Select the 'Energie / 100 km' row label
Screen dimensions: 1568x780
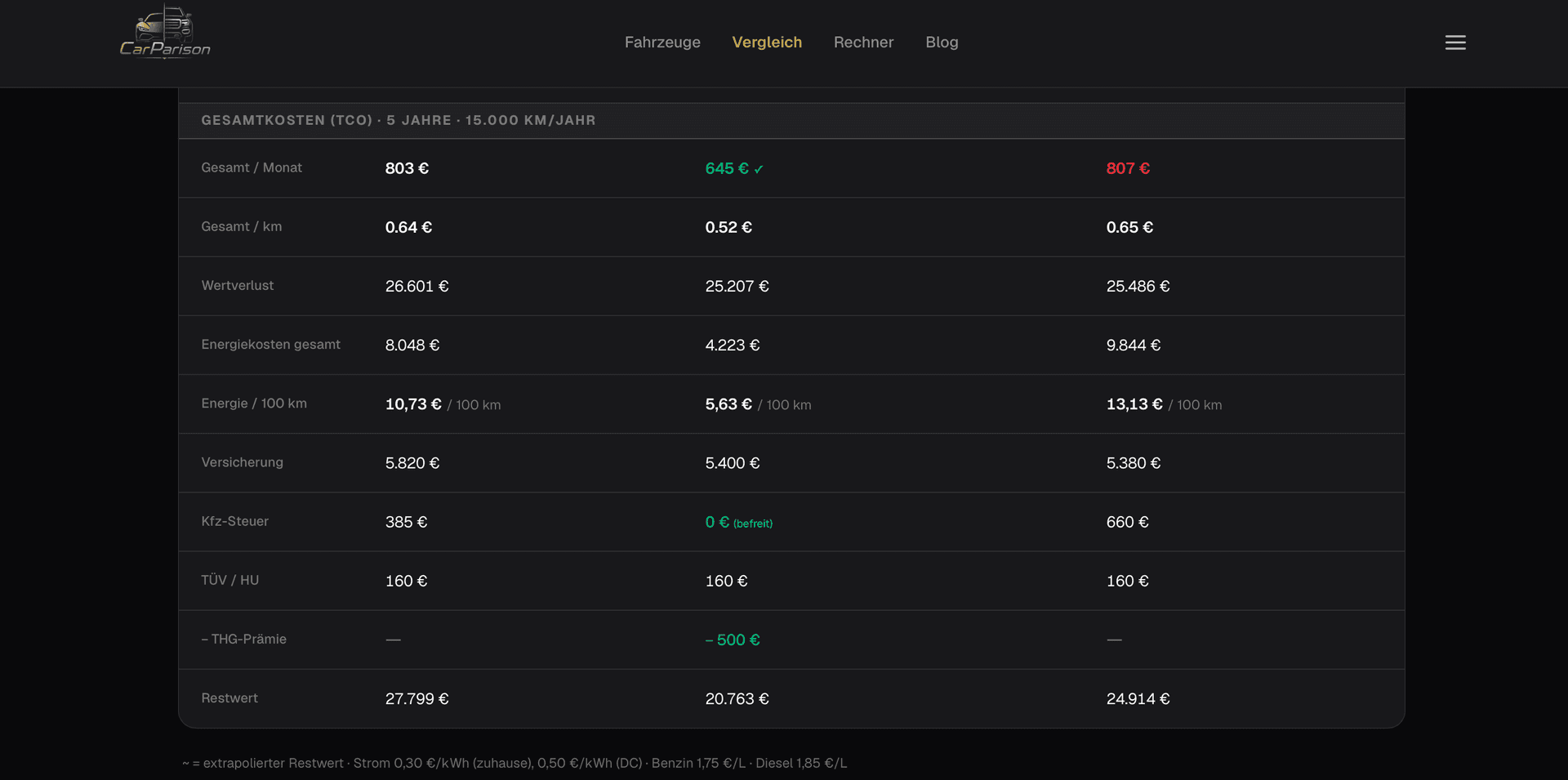tap(254, 403)
